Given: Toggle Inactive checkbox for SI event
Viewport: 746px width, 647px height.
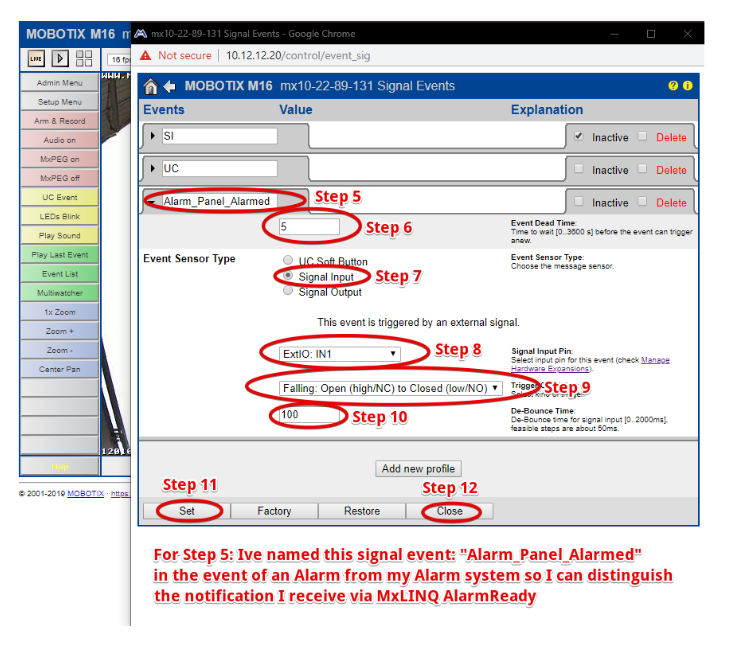Looking at the screenshot, I should coord(579,137).
